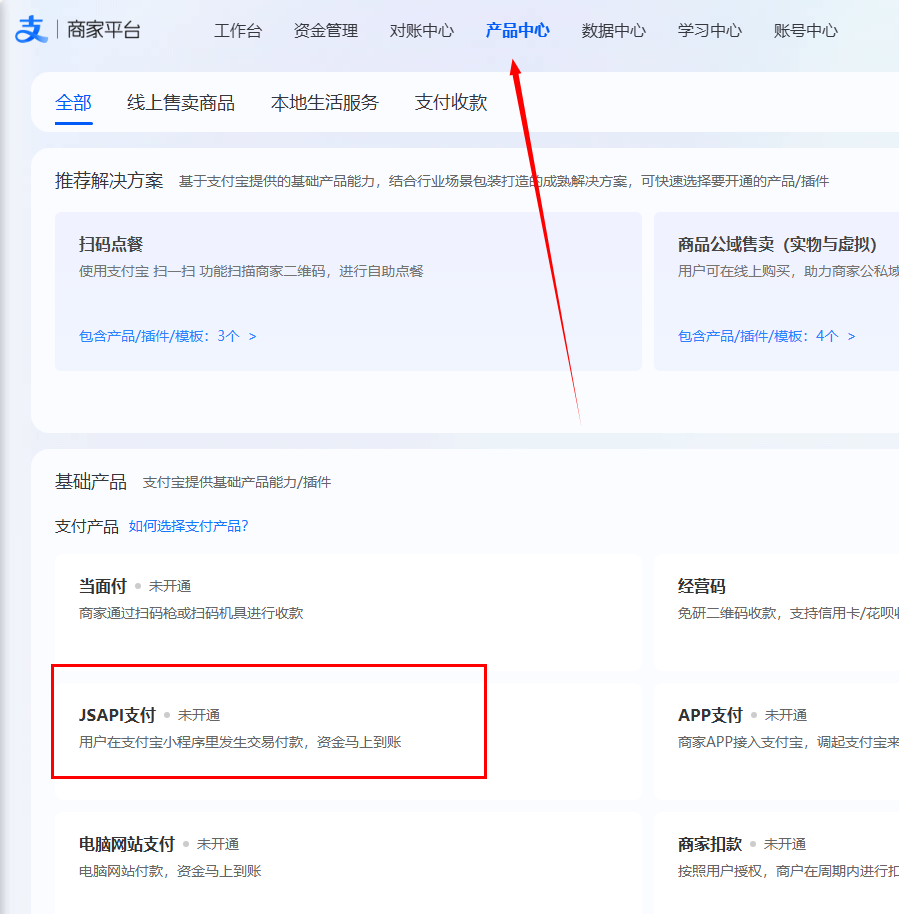Image resolution: width=899 pixels, height=914 pixels.
Task: Click the 支付产品 label
Action: [86, 526]
